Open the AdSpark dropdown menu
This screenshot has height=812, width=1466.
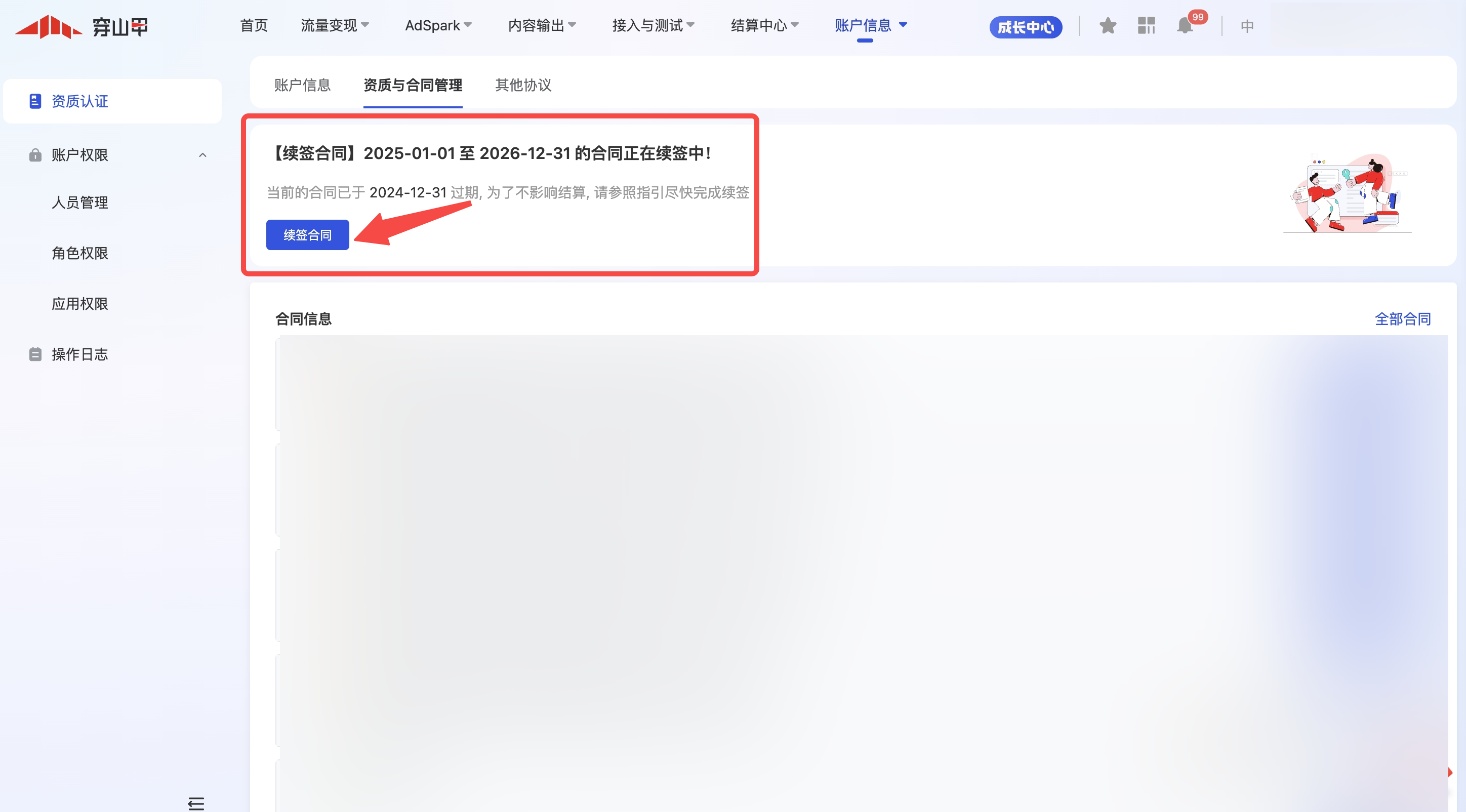[x=438, y=26]
